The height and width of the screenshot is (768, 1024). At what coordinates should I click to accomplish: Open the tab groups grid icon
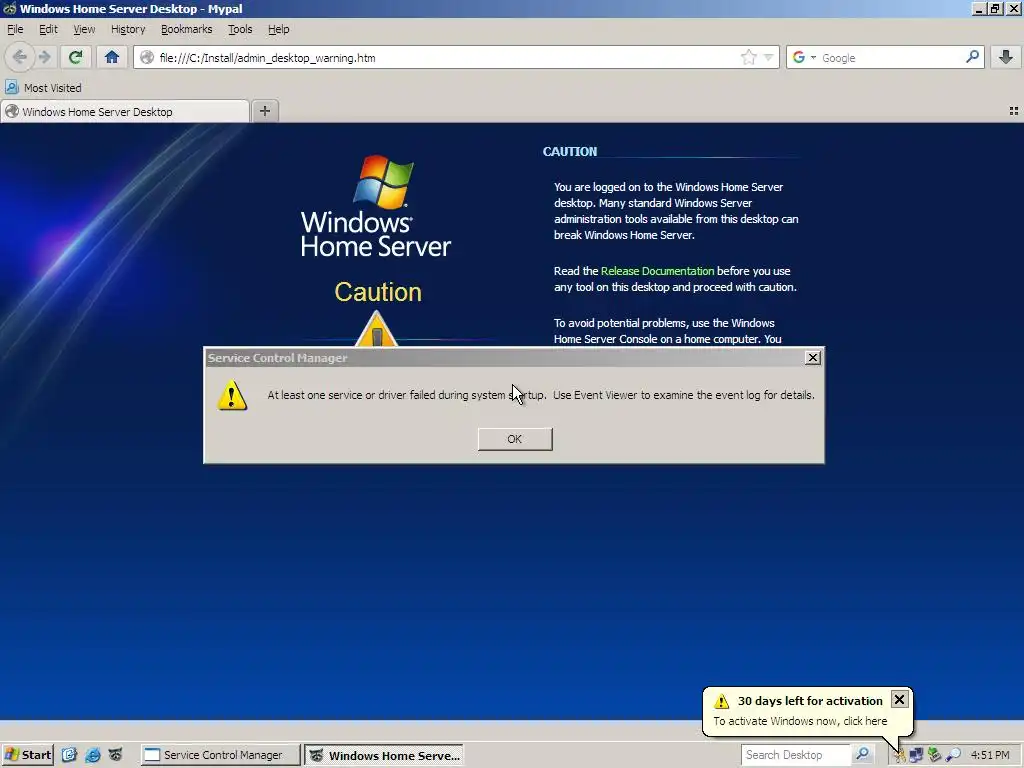click(x=1014, y=111)
